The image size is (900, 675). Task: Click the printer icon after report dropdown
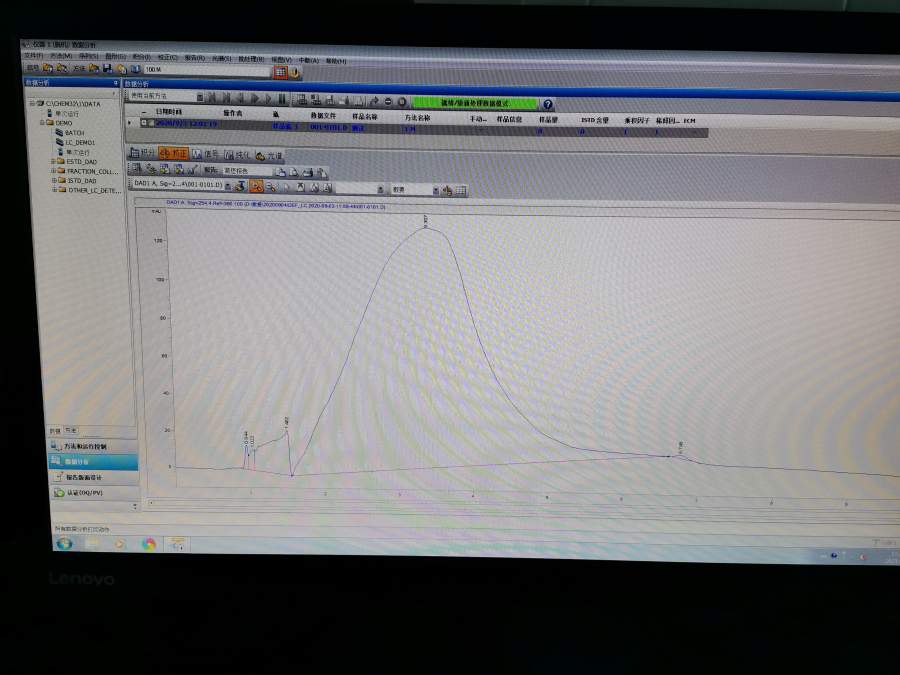[x=308, y=172]
